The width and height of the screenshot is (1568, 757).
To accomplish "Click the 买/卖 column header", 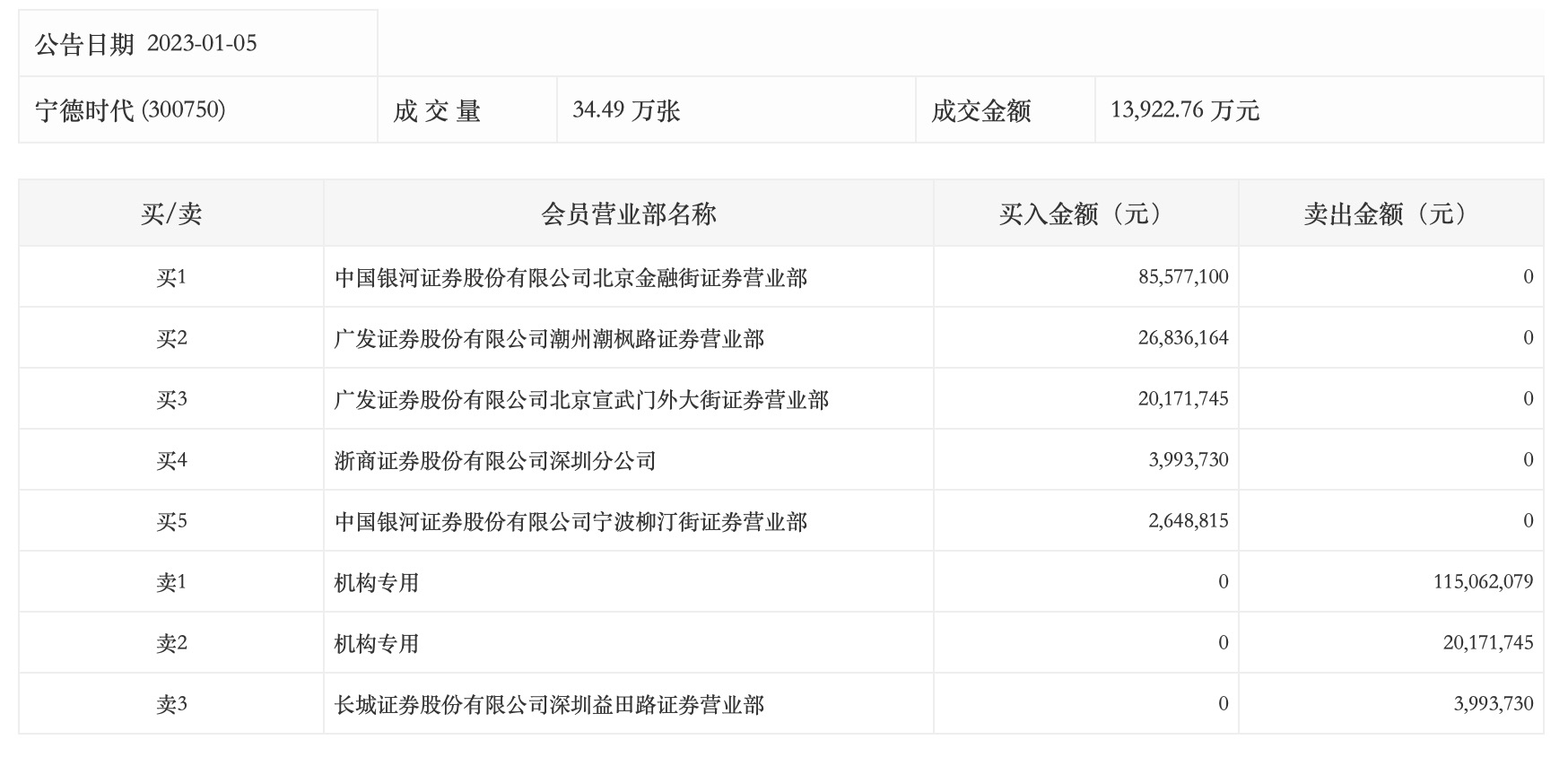I will [x=171, y=213].
